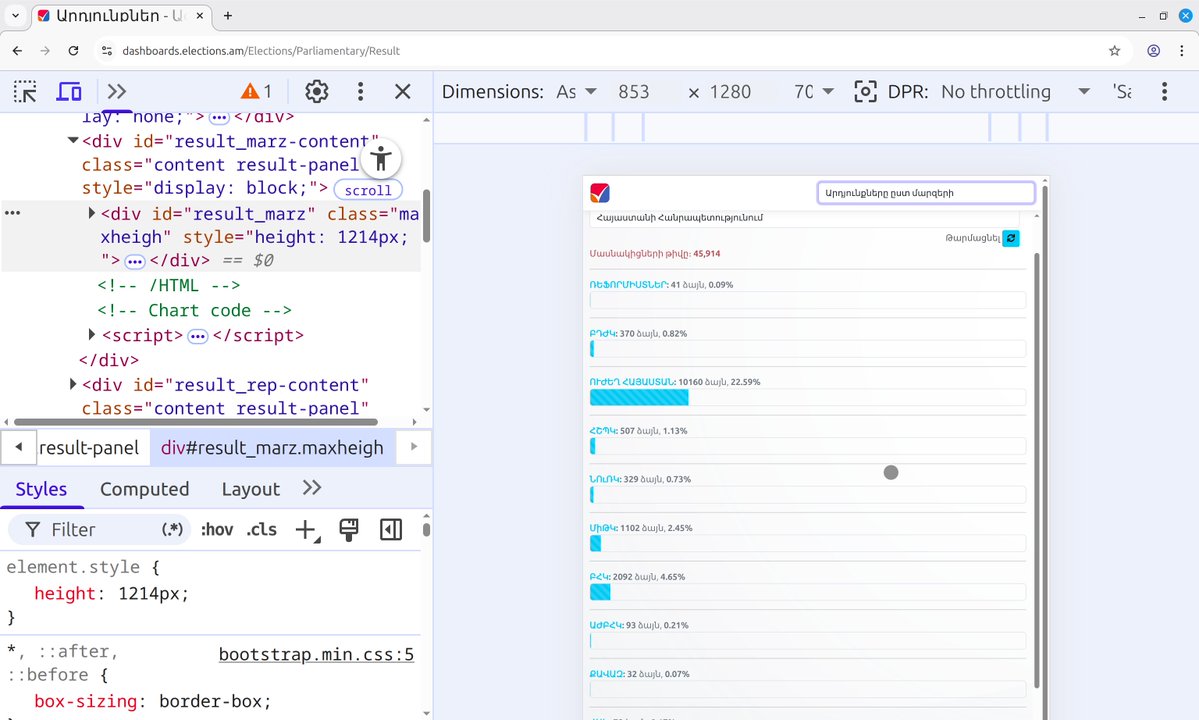Select div#result_marz.maxheigh breadcrumb
The width and height of the screenshot is (1199, 720).
[272, 448]
